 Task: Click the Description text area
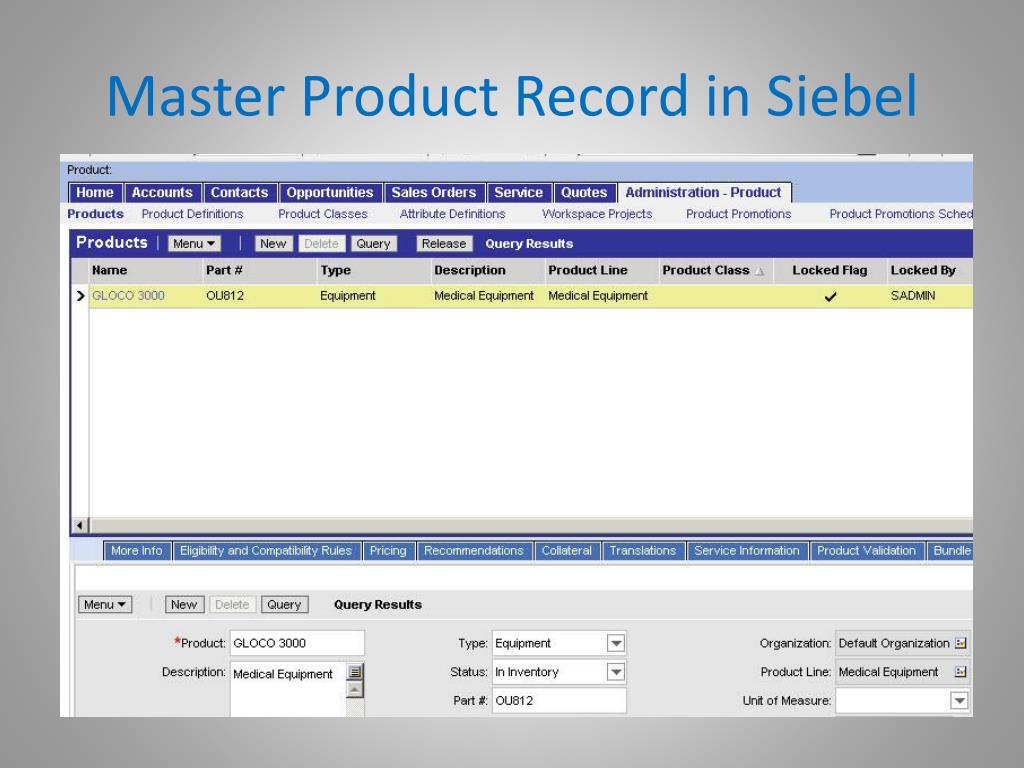coord(287,689)
